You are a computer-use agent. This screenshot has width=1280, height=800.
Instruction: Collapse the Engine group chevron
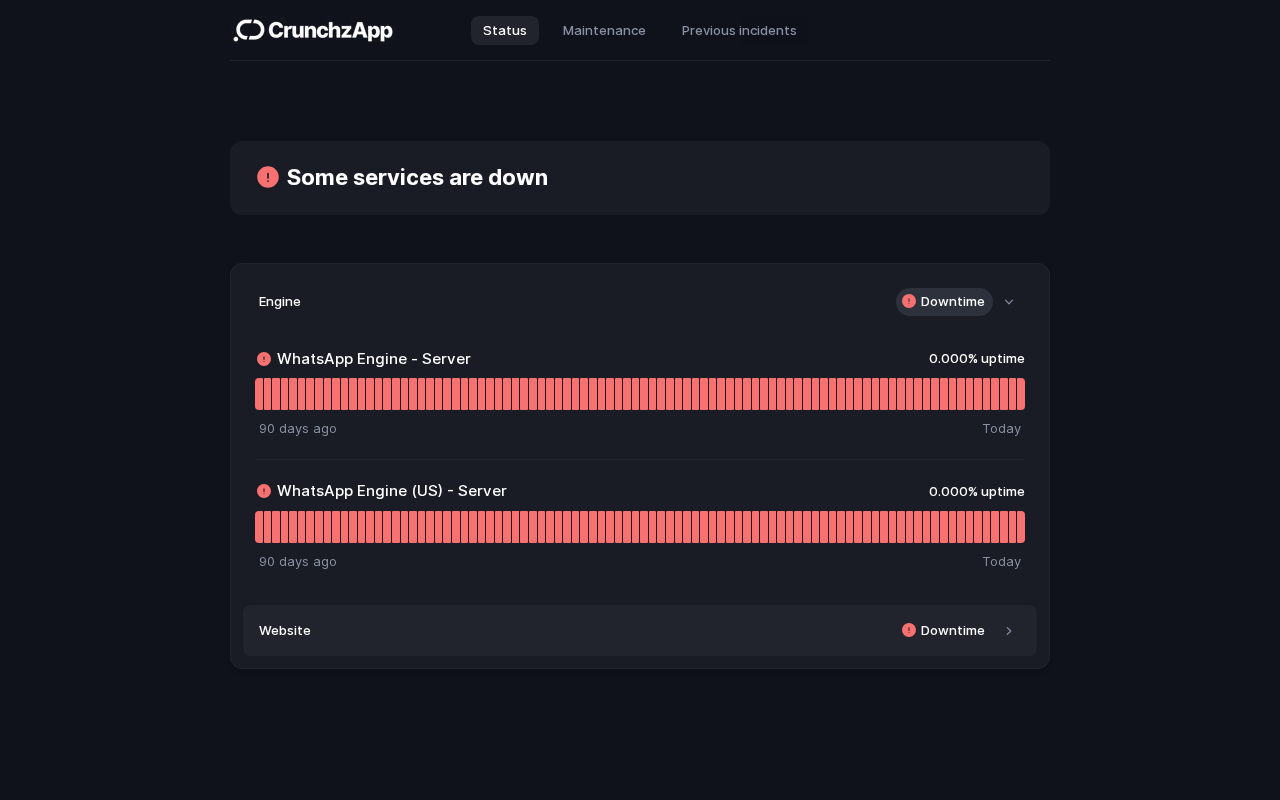[1009, 302]
